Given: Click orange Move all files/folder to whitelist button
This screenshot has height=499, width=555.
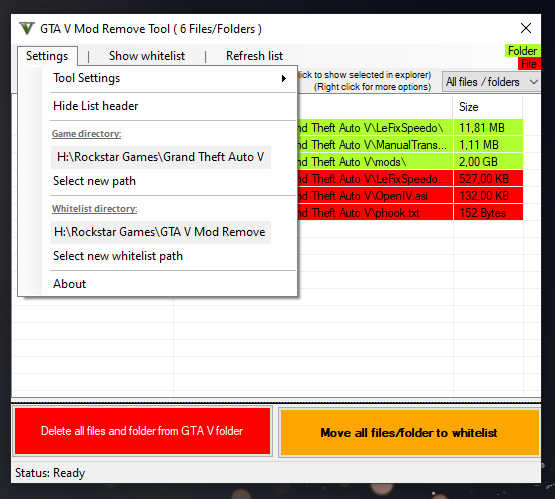Looking at the screenshot, I should pos(409,432).
